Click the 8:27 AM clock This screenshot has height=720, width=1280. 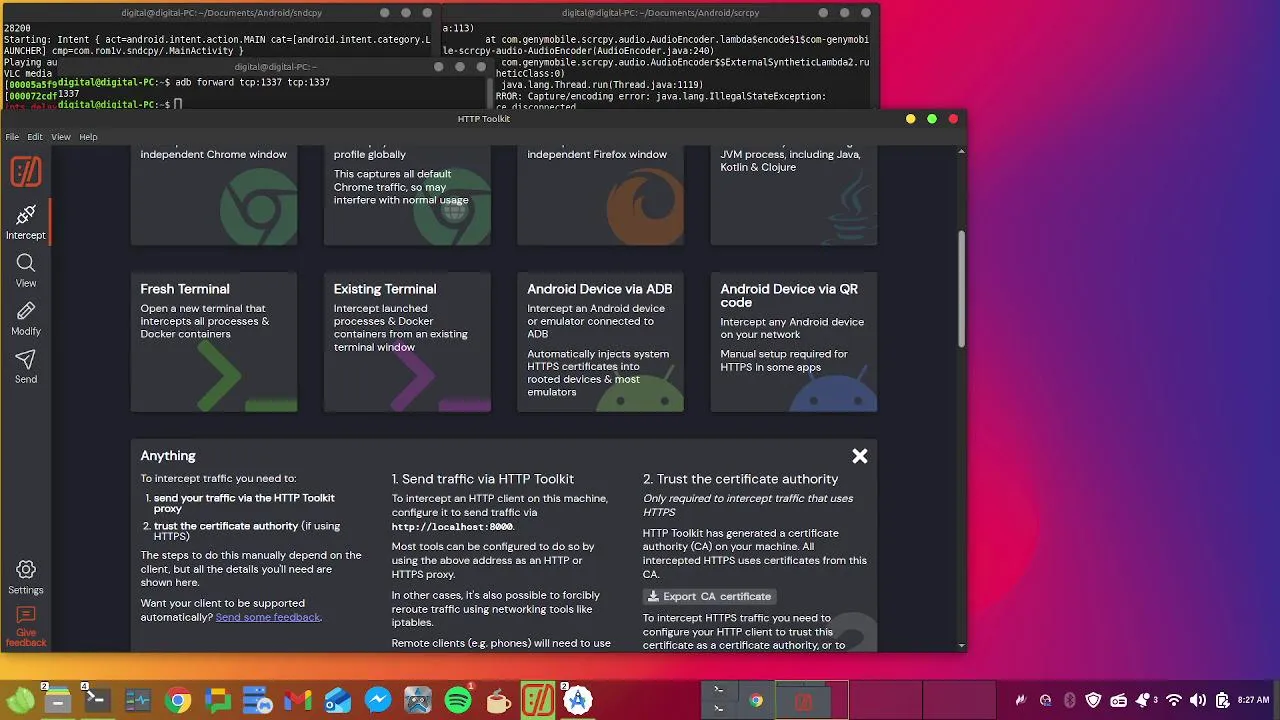click(x=1253, y=700)
